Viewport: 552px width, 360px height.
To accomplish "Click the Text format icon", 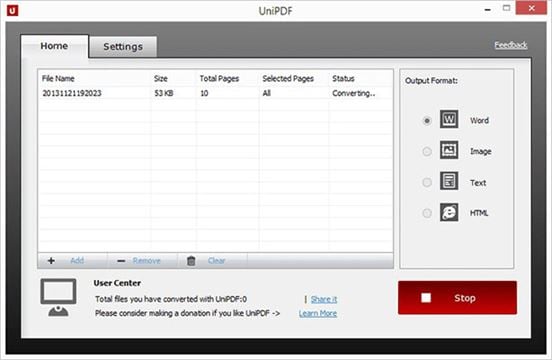I will (449, 181).
